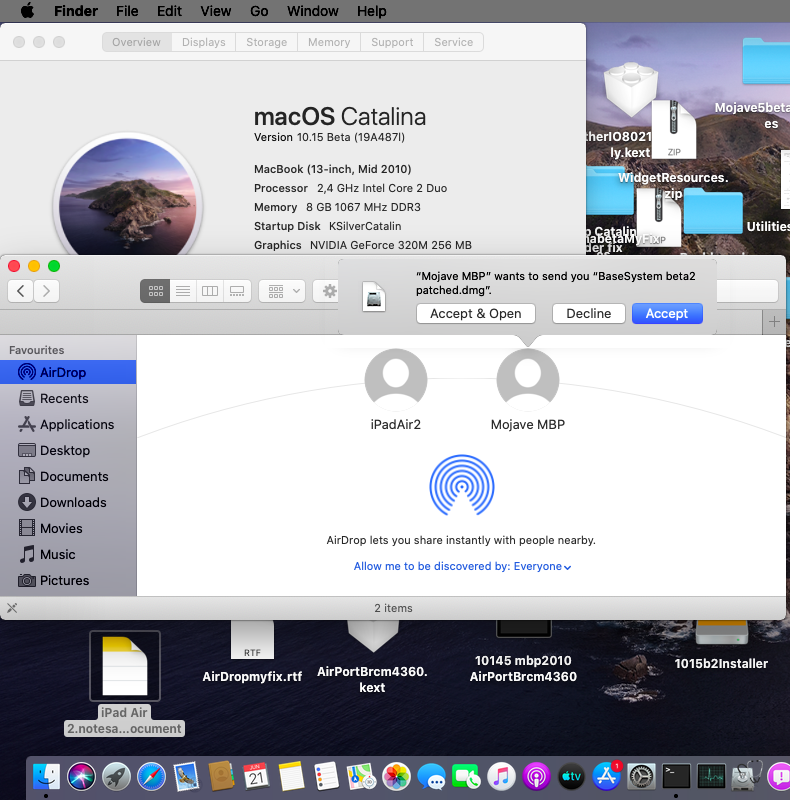Image resolution: width=790 pixels, height=800 pixels.
Task: Switch to the Storage tab
Action: [x=266, y=42]
